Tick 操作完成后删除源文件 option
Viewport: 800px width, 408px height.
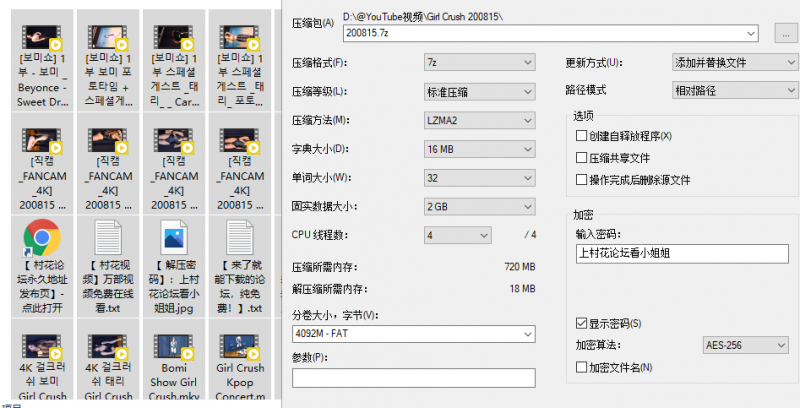[582, 180]
